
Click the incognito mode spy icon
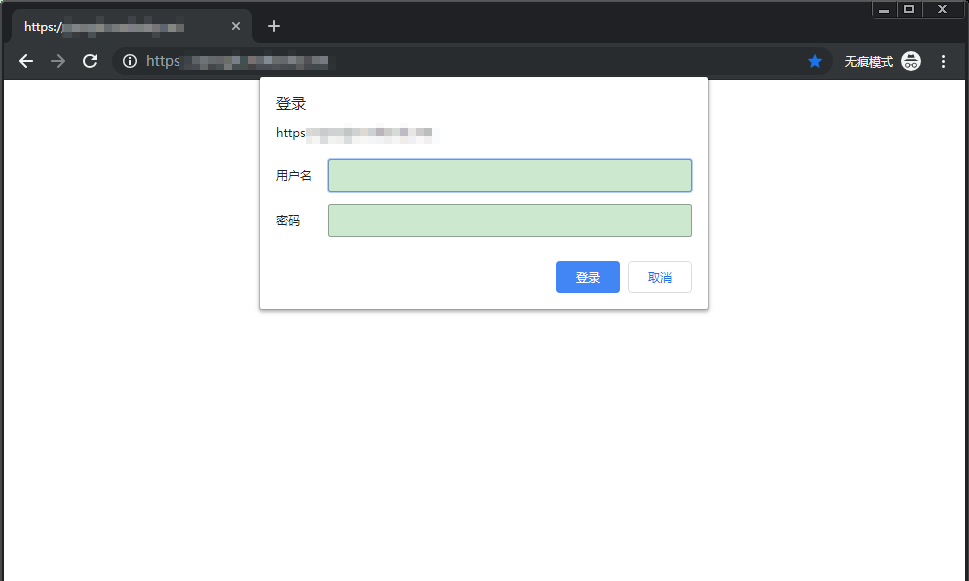[911, 62]
